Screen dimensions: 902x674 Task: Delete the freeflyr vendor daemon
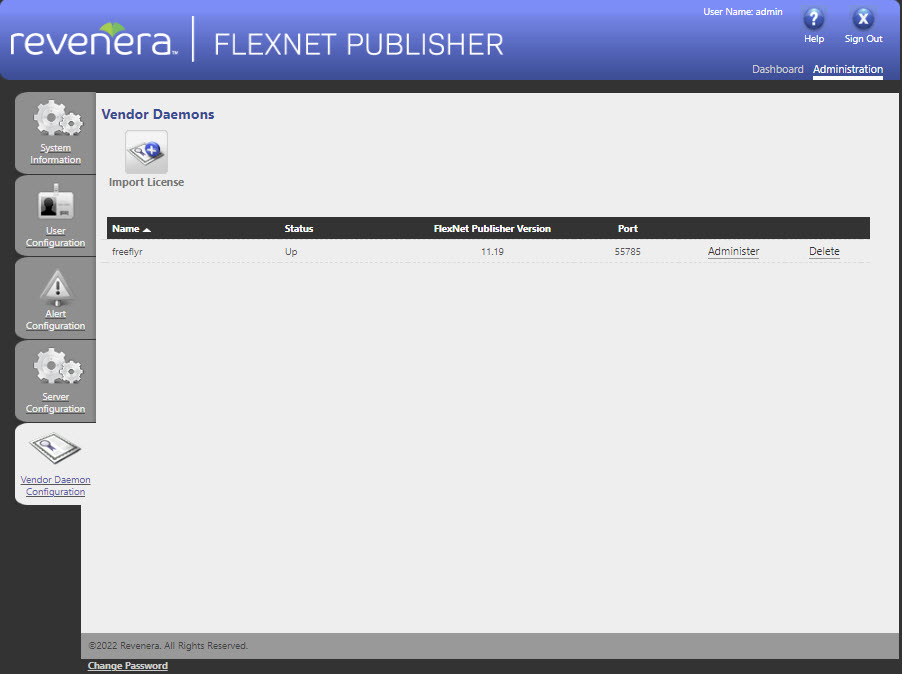[824, 251]
